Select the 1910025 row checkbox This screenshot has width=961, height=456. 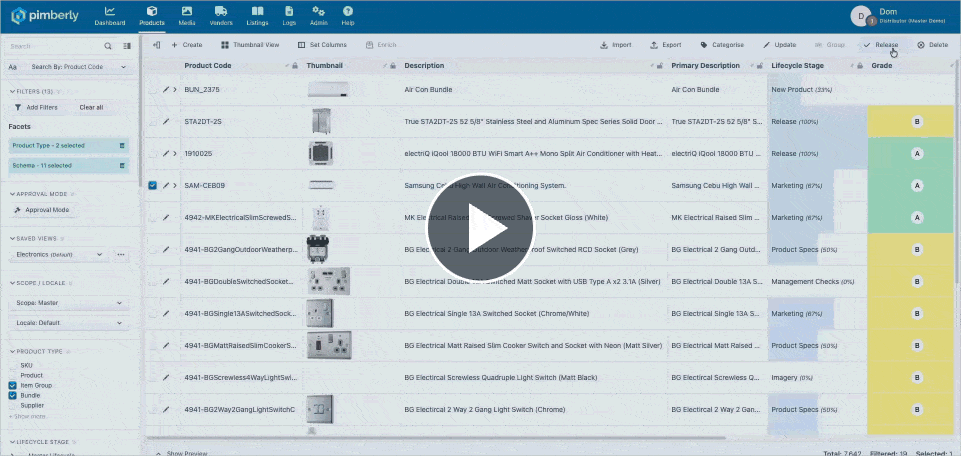click(153, 153)
